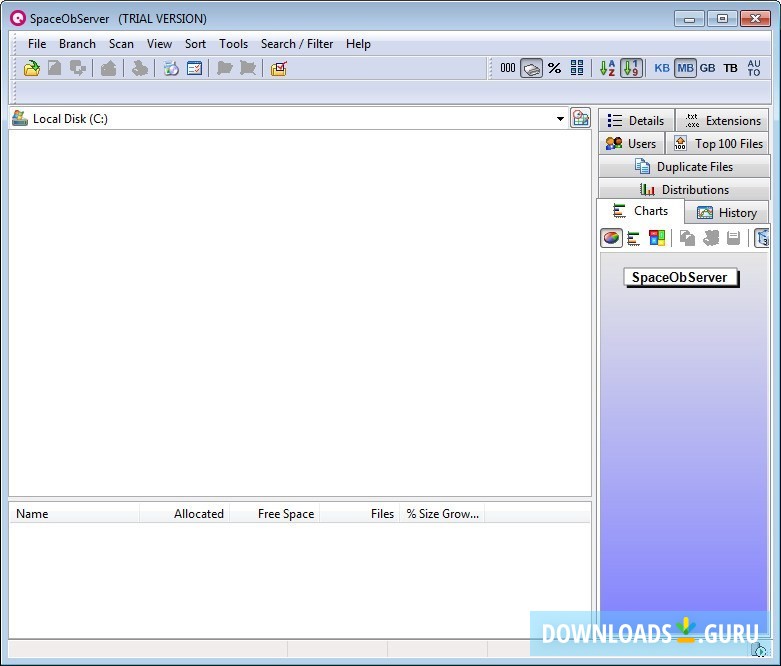Click the grayed print chart icon
Viewport: 781px width, 666px height.
click(x=711, y=238)
